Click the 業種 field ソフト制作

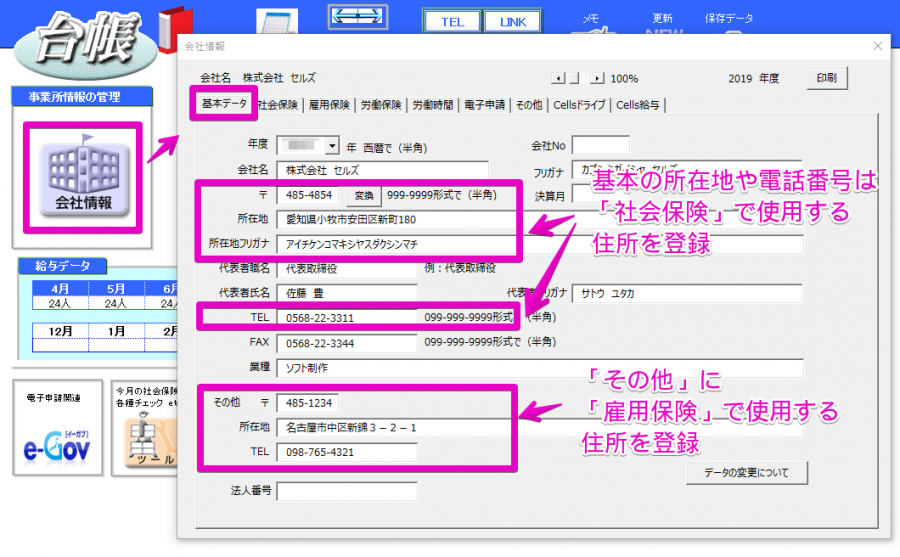pos(540,368)
